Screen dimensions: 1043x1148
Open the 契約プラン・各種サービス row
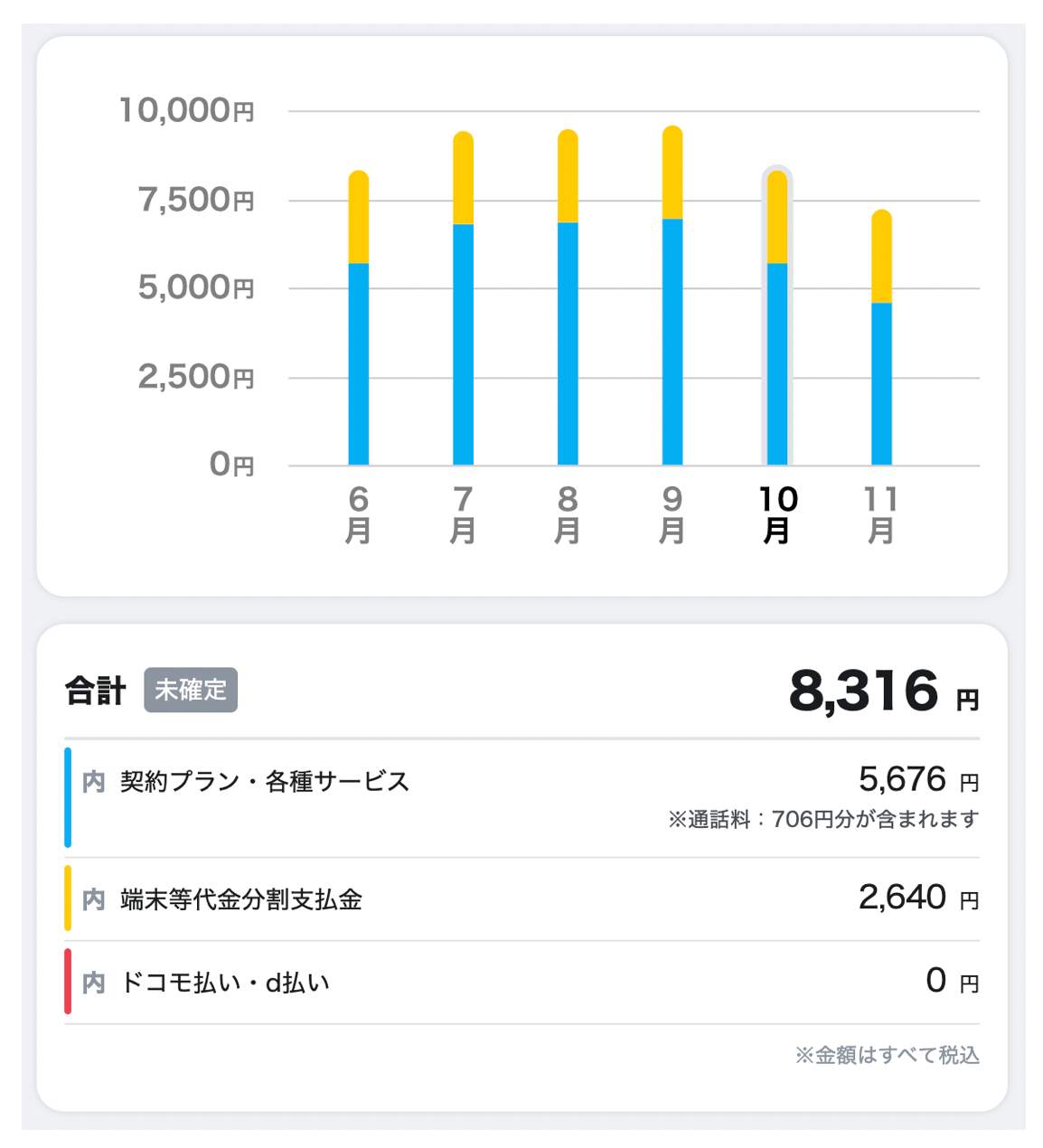pos(265,782)
